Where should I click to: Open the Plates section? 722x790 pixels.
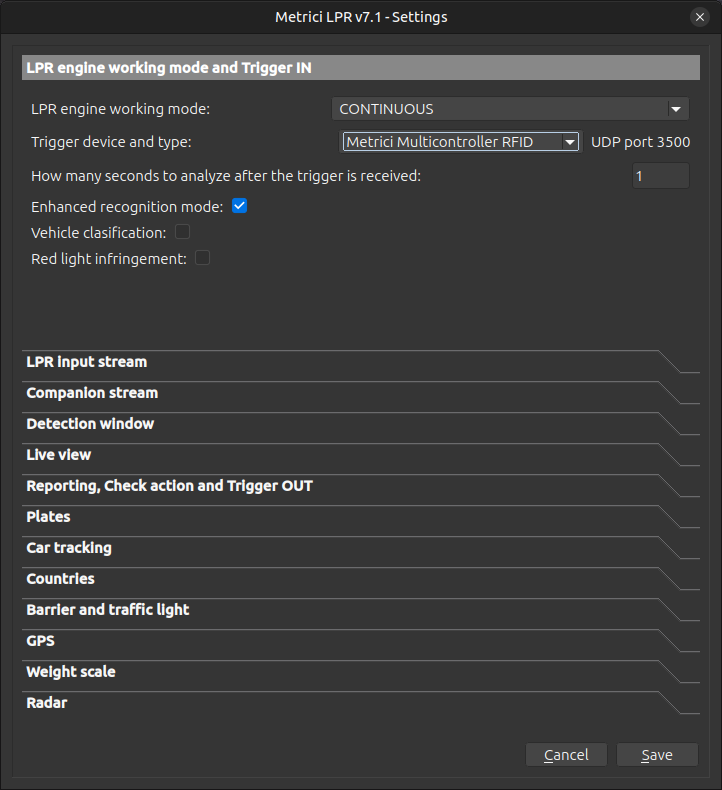click(x=361, y=517)
